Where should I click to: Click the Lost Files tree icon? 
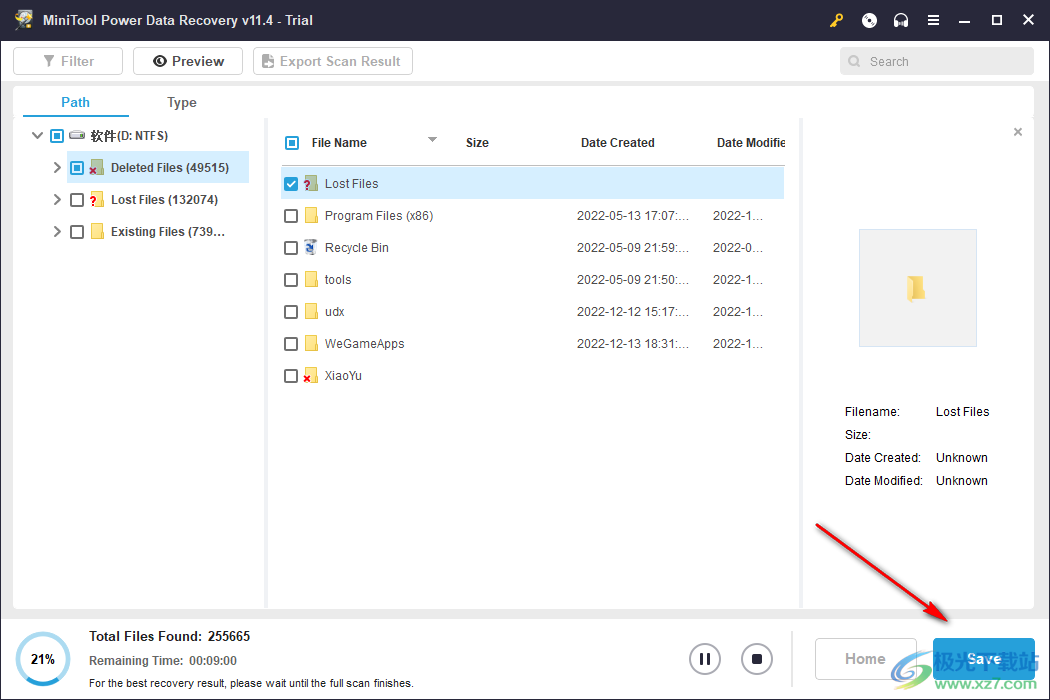(96, 200)
